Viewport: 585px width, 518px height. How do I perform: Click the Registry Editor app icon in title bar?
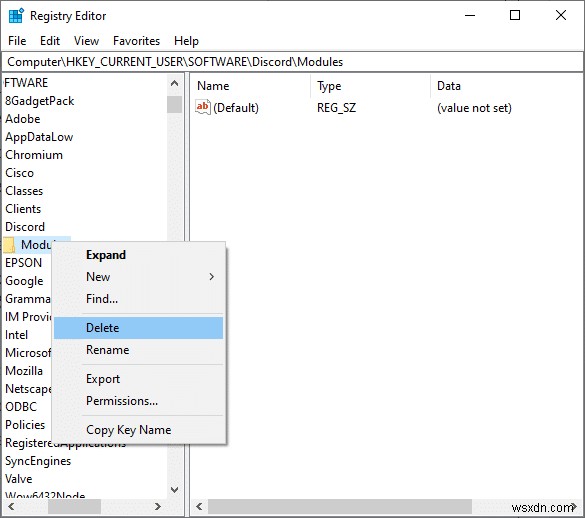click(x=16, y=16)
